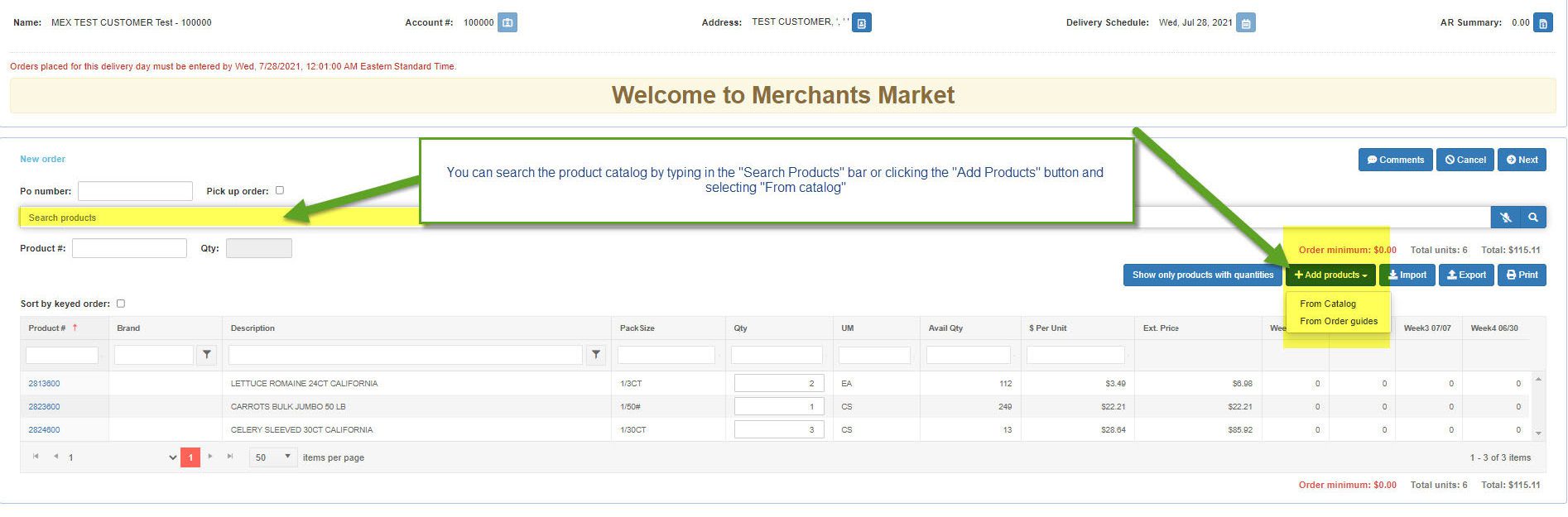Click the Import button
The width and height of the screenshot is (1568, 517).
1407,275
